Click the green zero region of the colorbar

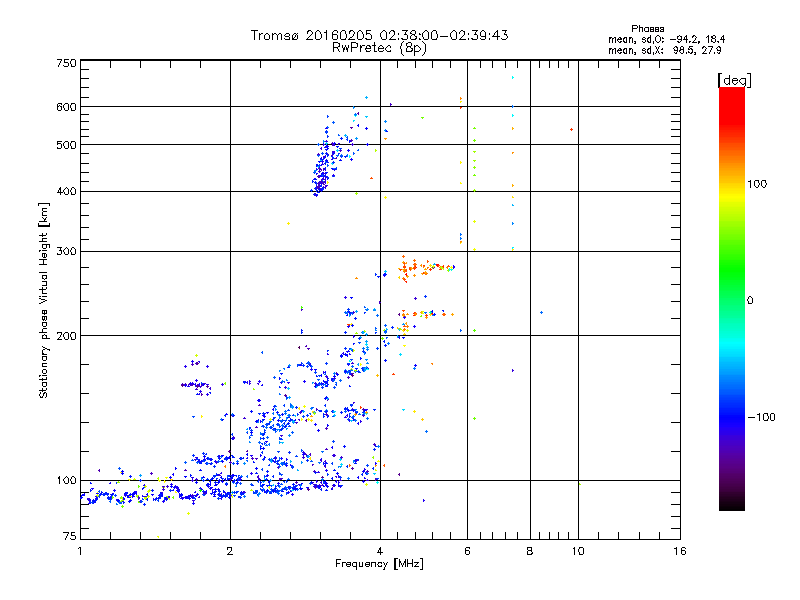click(732, 300)
